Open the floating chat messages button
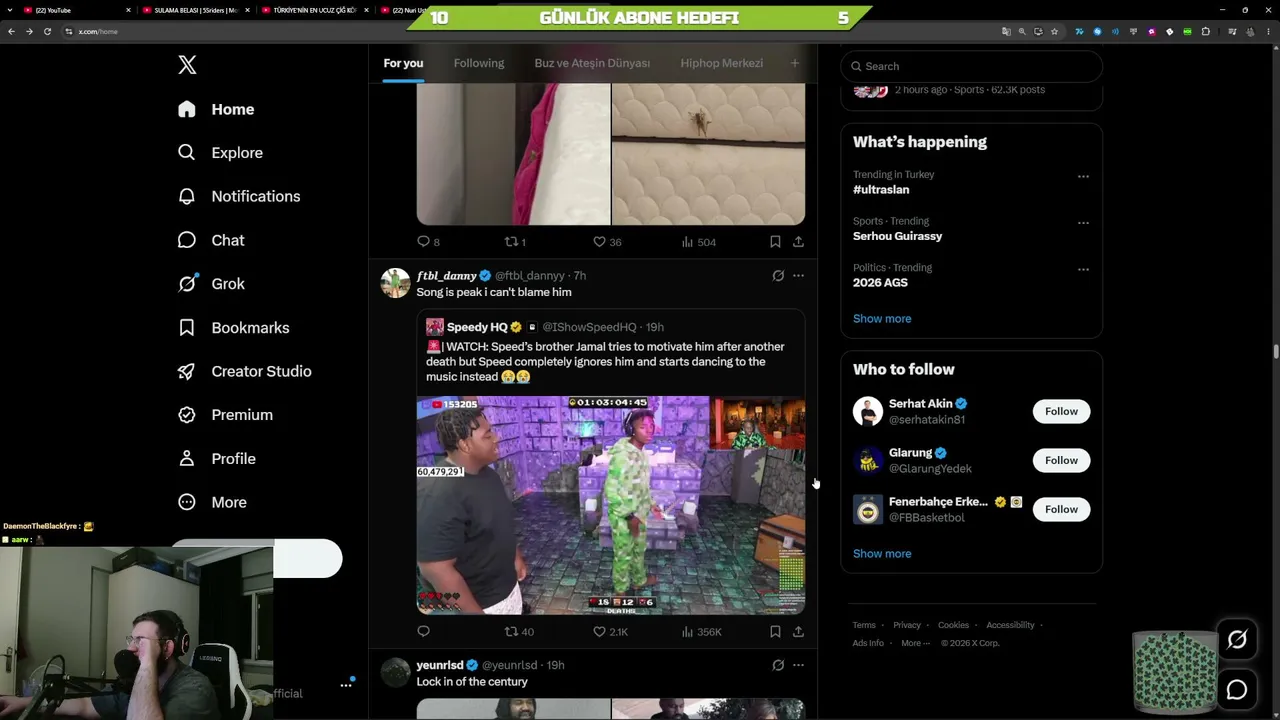This screenshot has width=1280, height=720. (1237, 690)
